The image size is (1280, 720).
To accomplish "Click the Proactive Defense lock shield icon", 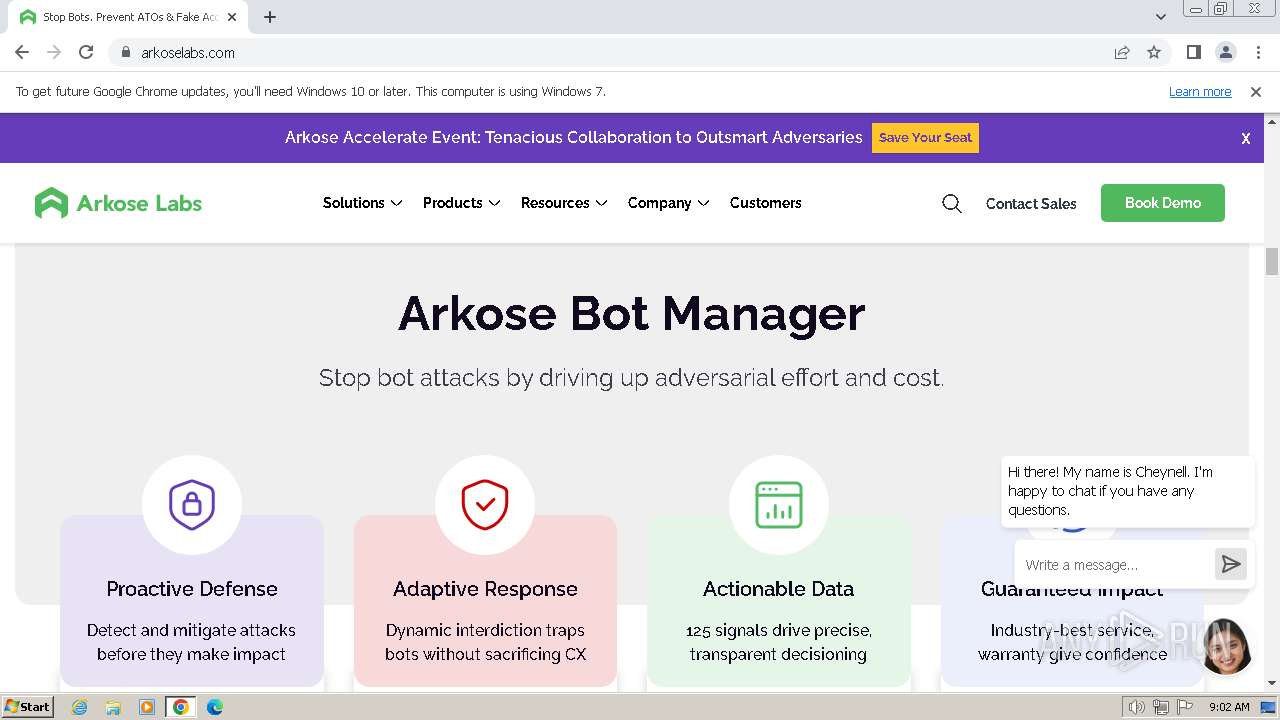I will [192, 505].
